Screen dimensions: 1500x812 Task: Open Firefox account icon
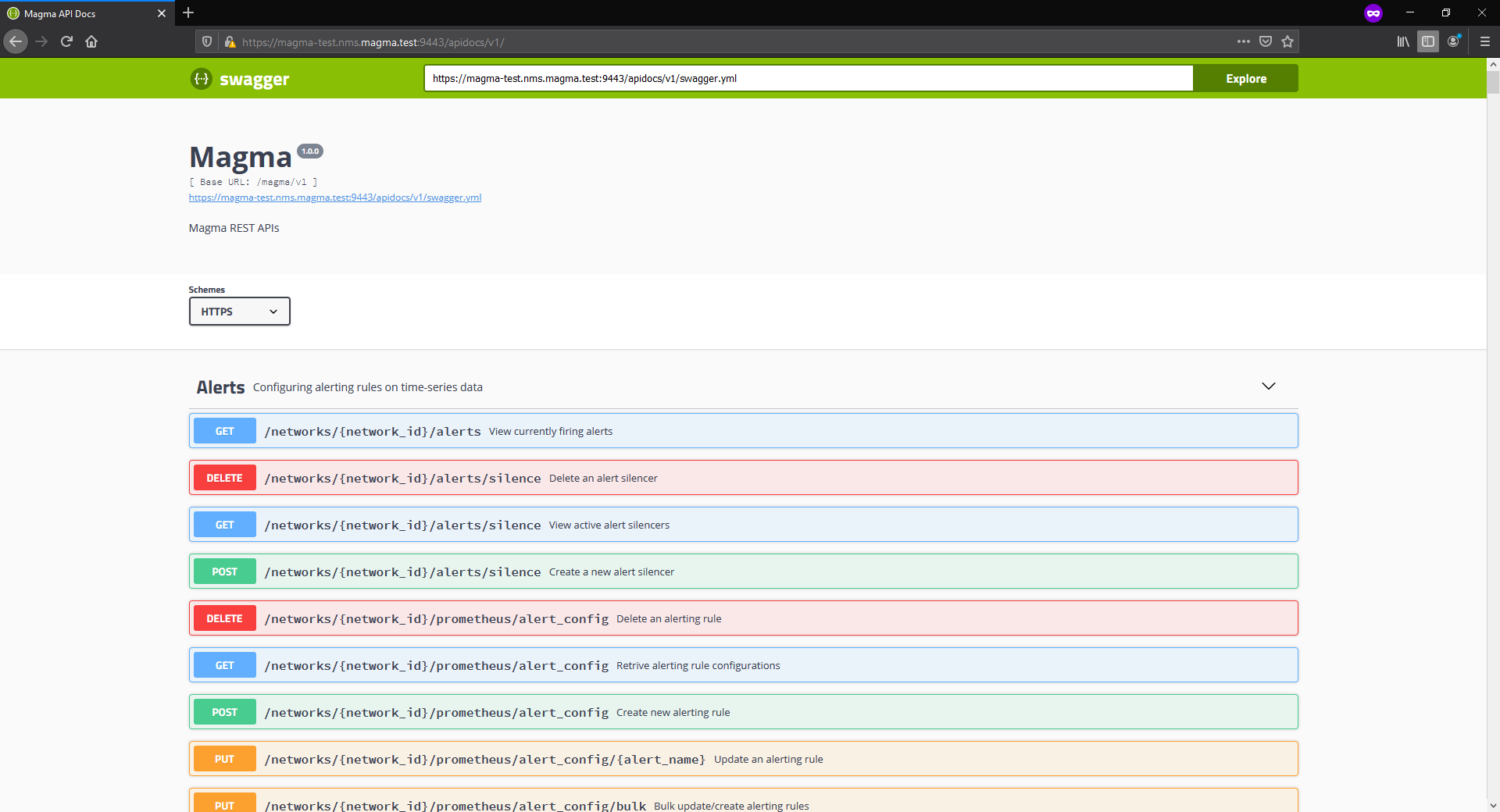point(1453,41)
